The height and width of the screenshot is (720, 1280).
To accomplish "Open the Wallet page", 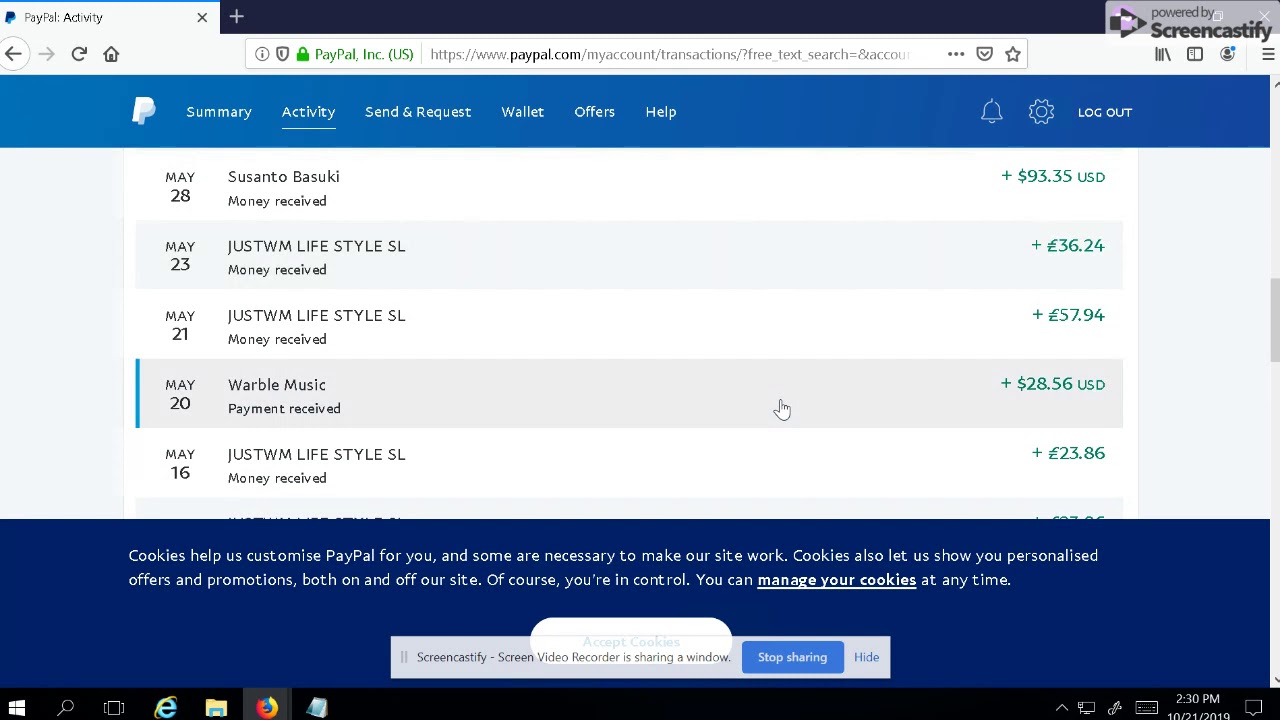I will click(x=522, y=112).
